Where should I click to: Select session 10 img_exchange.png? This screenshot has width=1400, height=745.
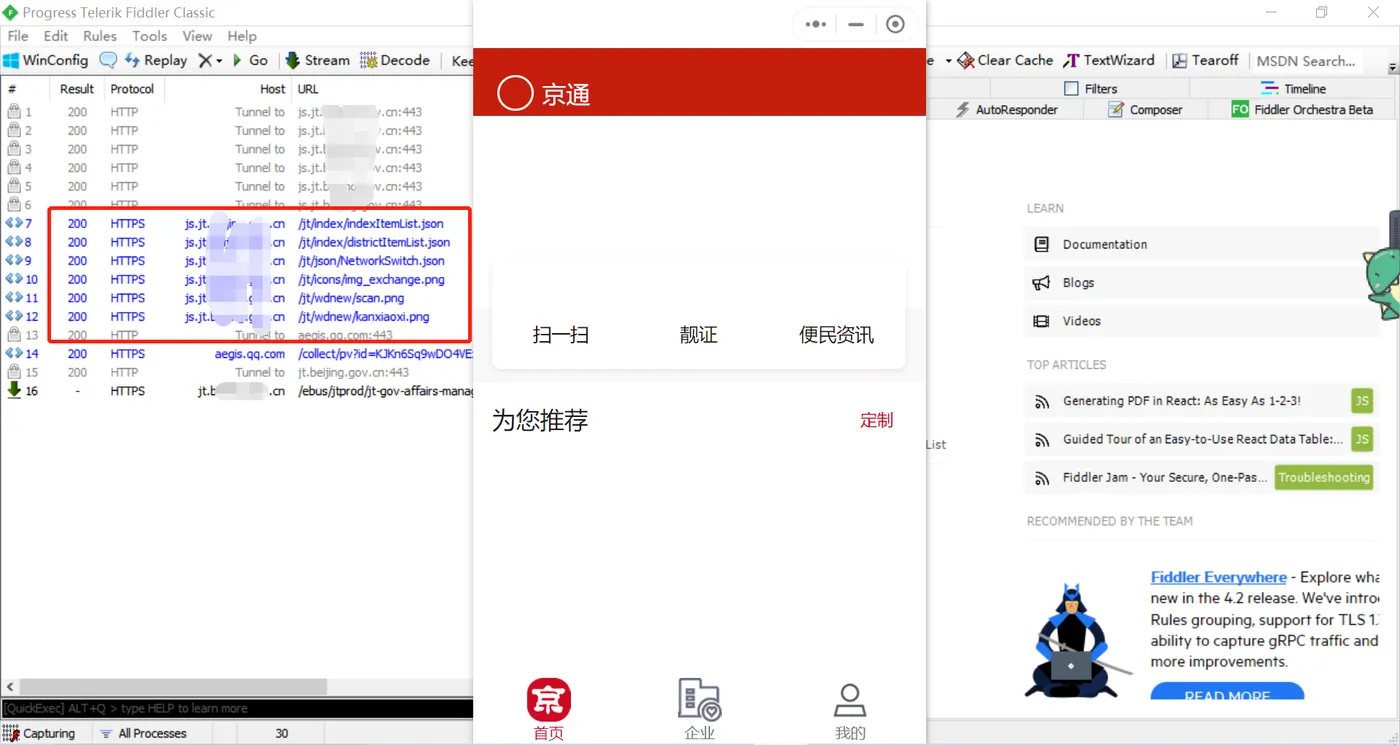pyautogui.click(x=236, y=279)
